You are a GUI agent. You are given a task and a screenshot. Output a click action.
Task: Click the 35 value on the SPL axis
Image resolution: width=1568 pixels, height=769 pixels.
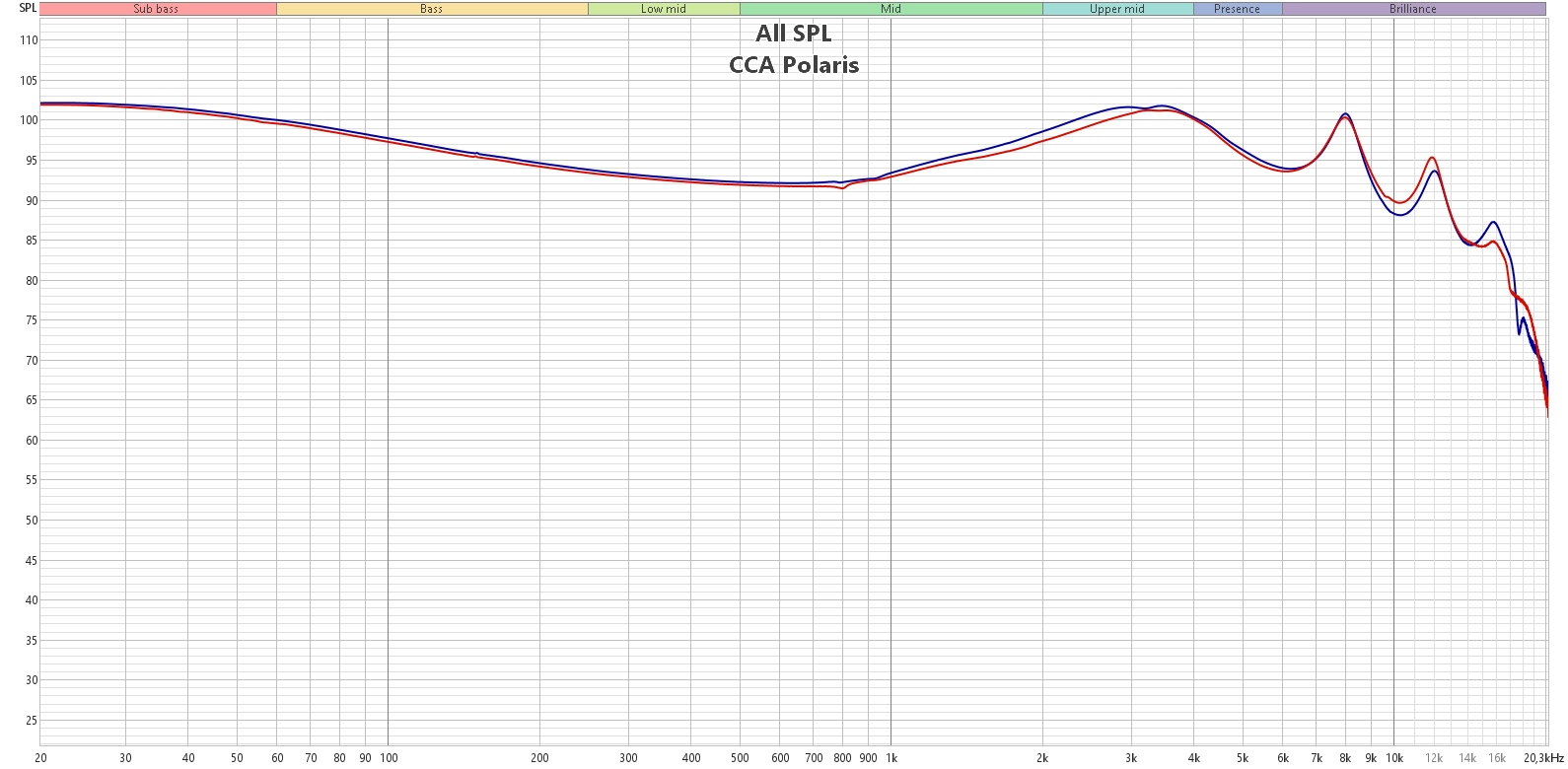pos(32,641)
